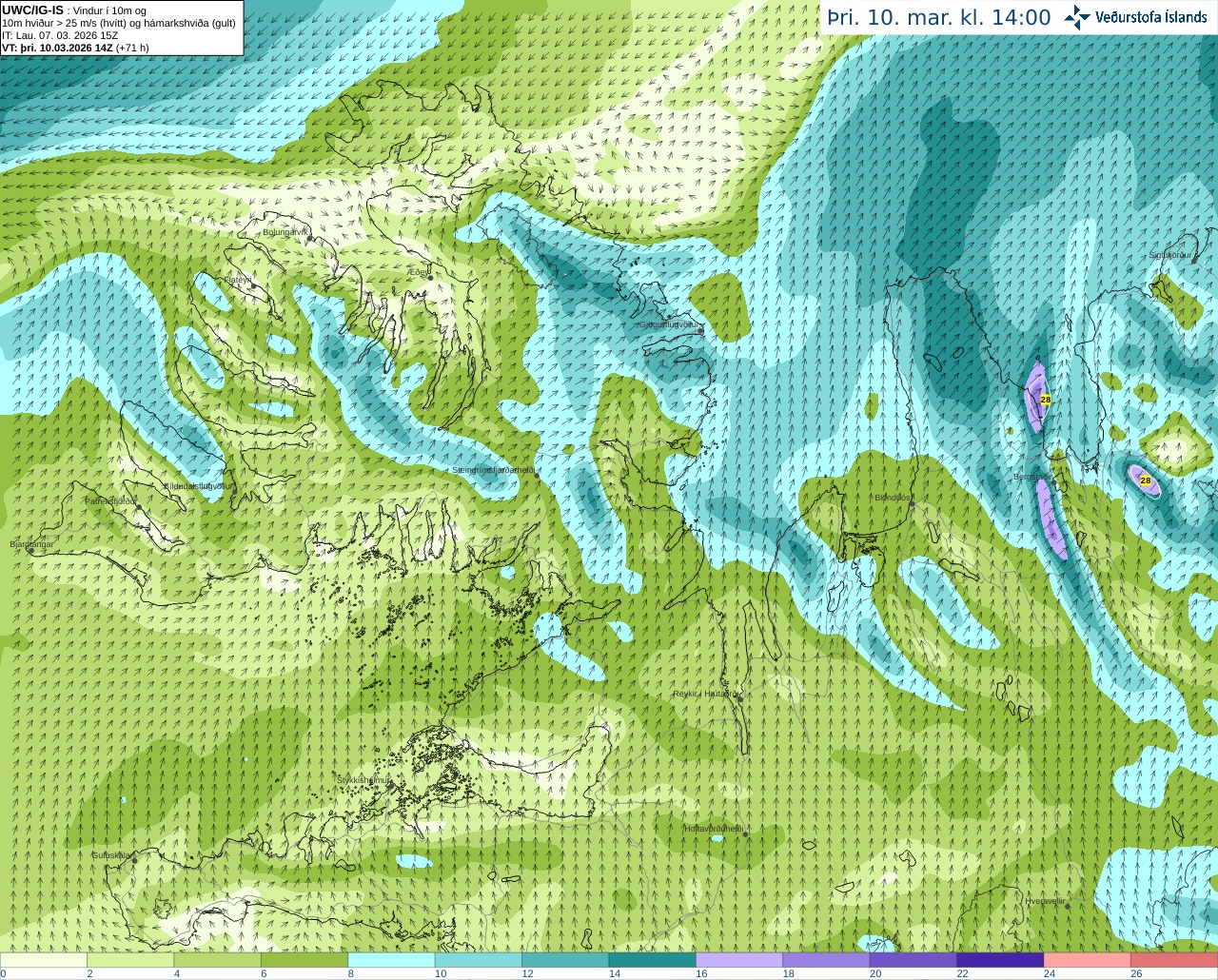Click the Blönduós station dot marker
The width and height of the screenshot is (1218, 980).
coord(913,504)
